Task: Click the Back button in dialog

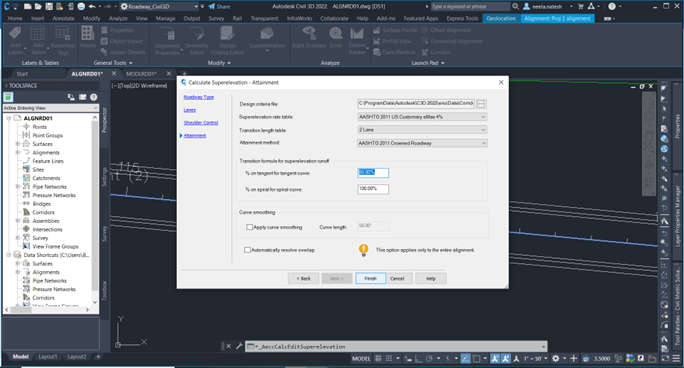Action: tap(303, 278)
